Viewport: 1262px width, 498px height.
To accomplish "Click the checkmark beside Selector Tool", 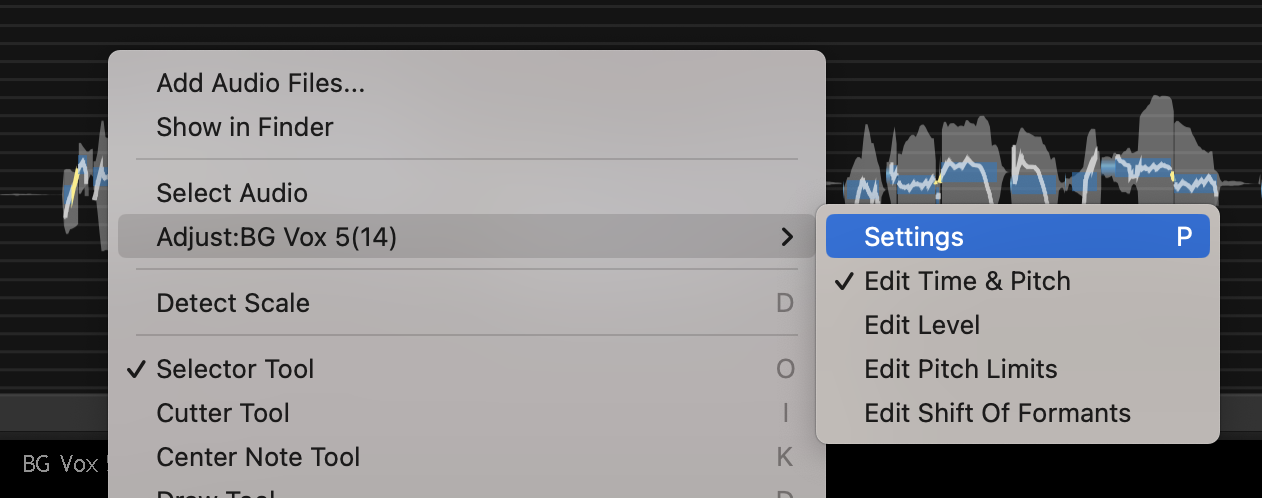I will point(135,369).
